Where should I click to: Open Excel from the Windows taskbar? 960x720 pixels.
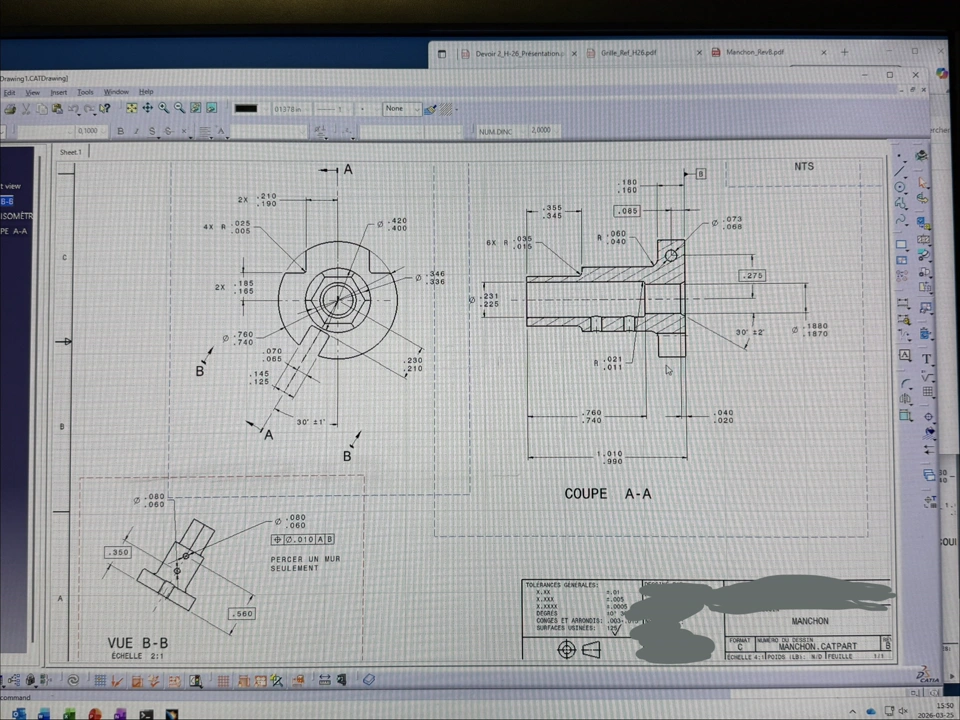click(69, 714)
